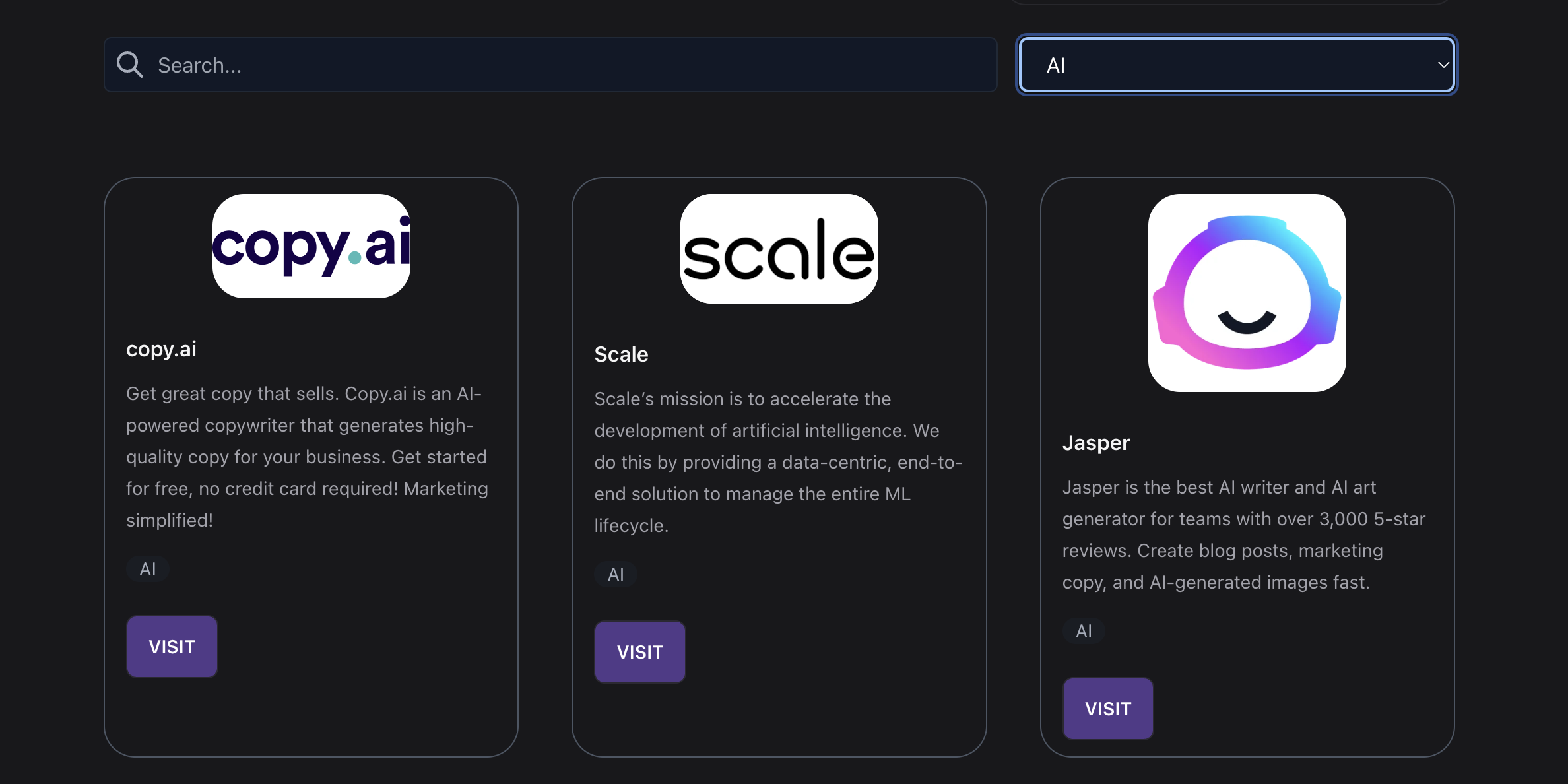Visit the Jasper website
The width and height of the screenshot is (1568, 784).
pyautogui.click(x=1108, y=709)
